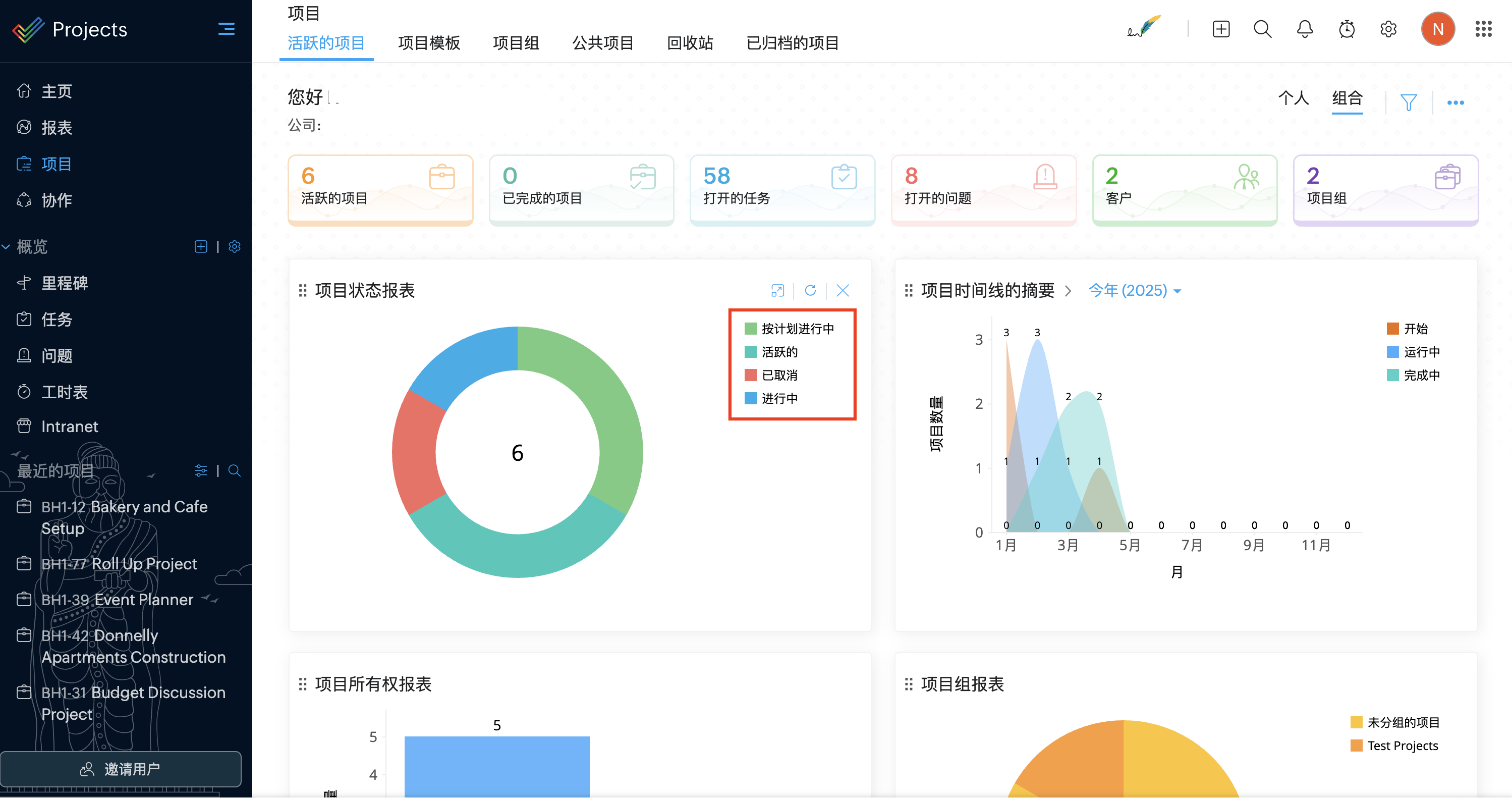This screenshot has height=798, width=1512.
Task: Switch to the 回收站 tab
Action: [690, 43]
